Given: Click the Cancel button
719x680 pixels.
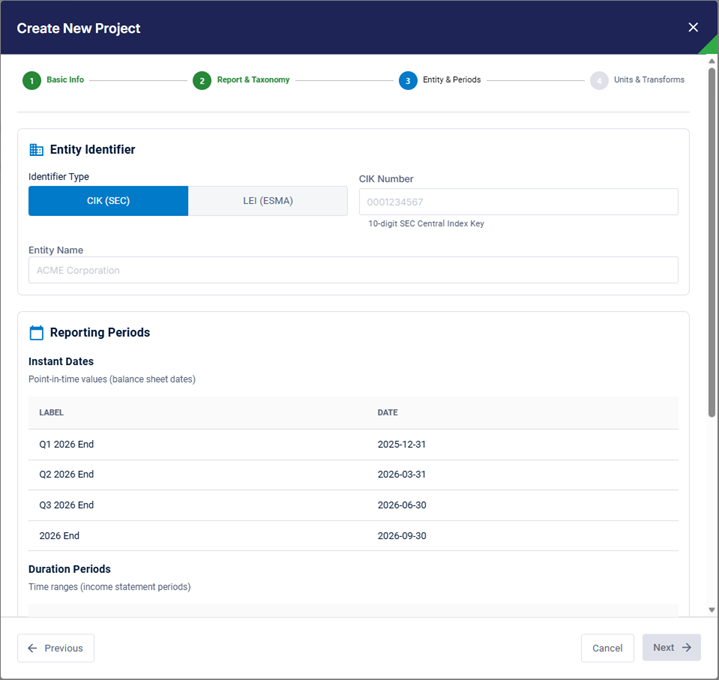Looking at the screenshot, I should point(607,648).
